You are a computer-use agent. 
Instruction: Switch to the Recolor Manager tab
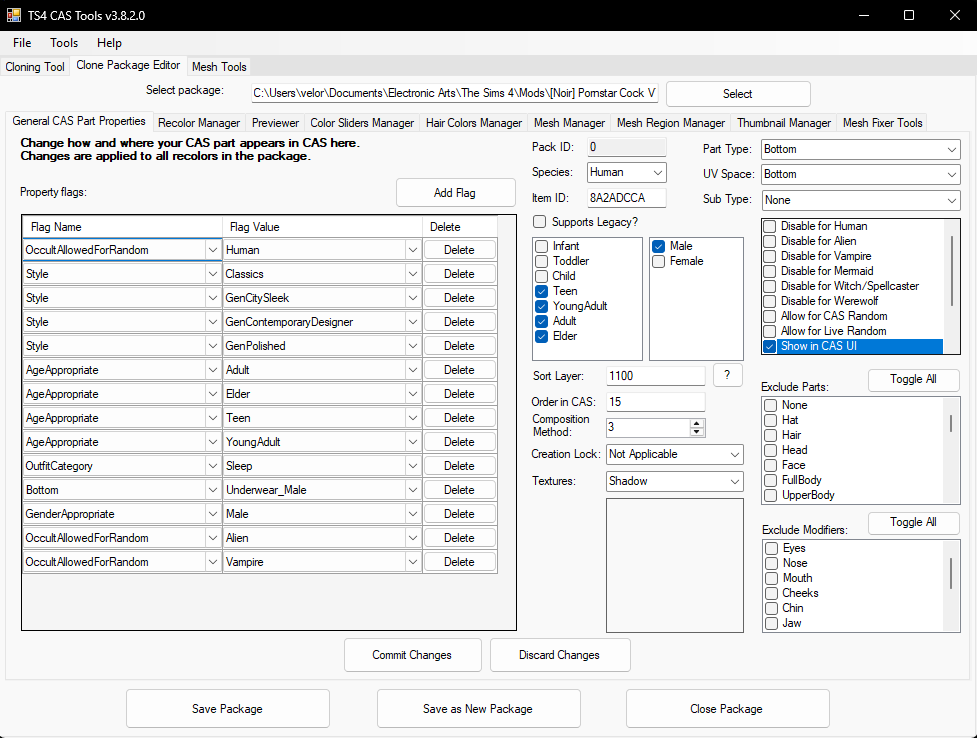pyautogui.click(x=199, y=123)
